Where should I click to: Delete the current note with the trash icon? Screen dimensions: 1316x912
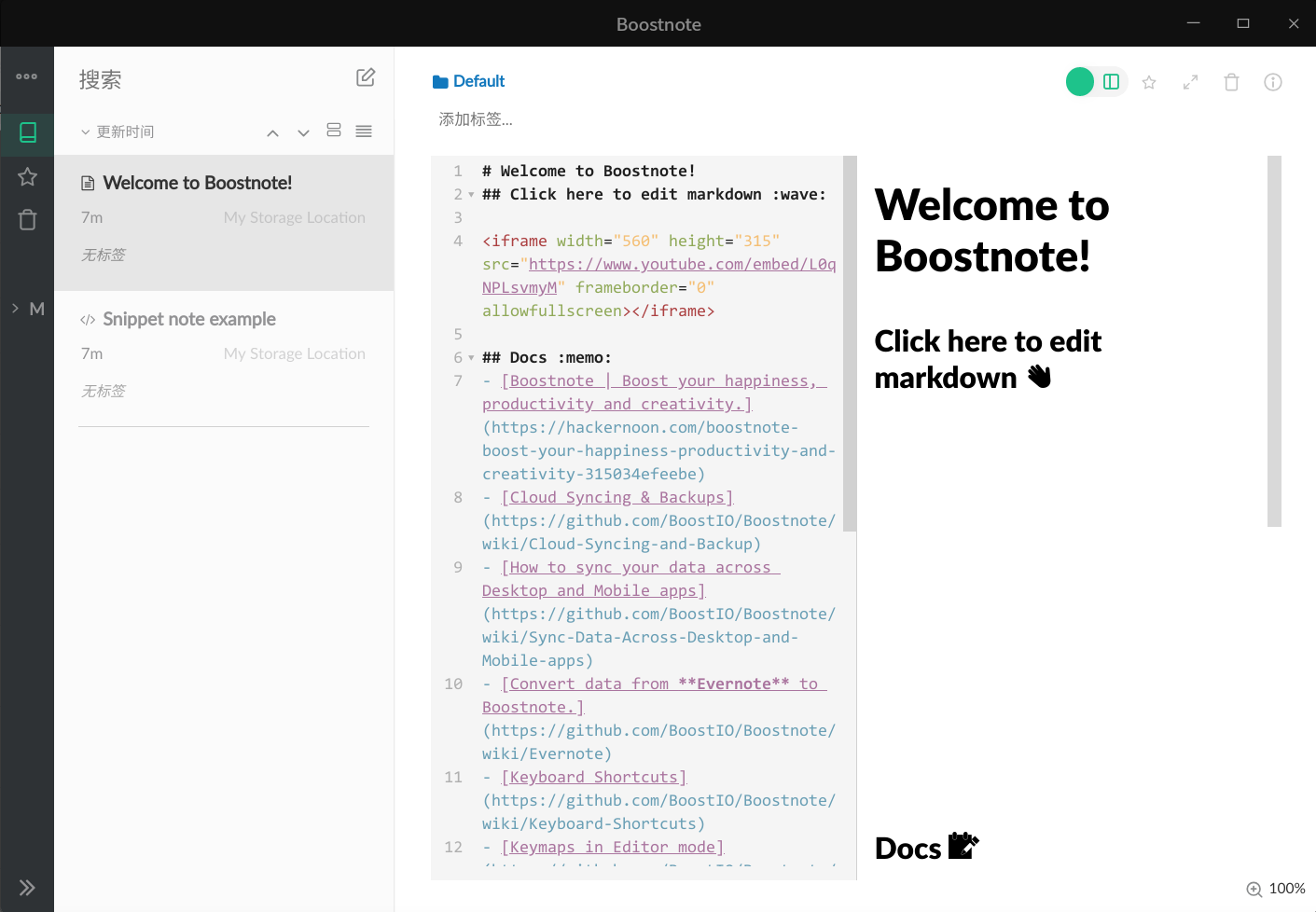click(x=1231, y=82)
